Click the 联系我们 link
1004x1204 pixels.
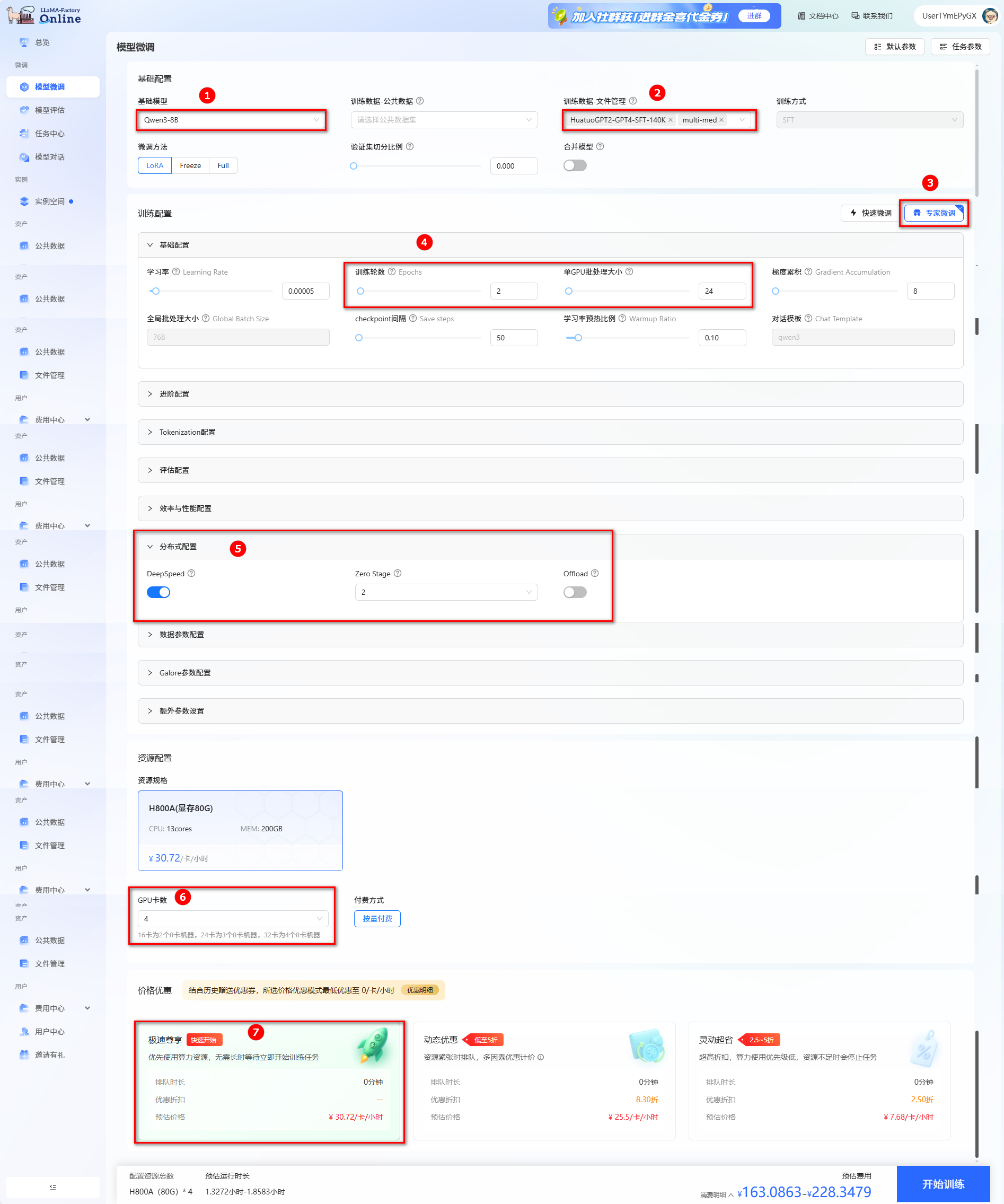click(x=872, y=16)
